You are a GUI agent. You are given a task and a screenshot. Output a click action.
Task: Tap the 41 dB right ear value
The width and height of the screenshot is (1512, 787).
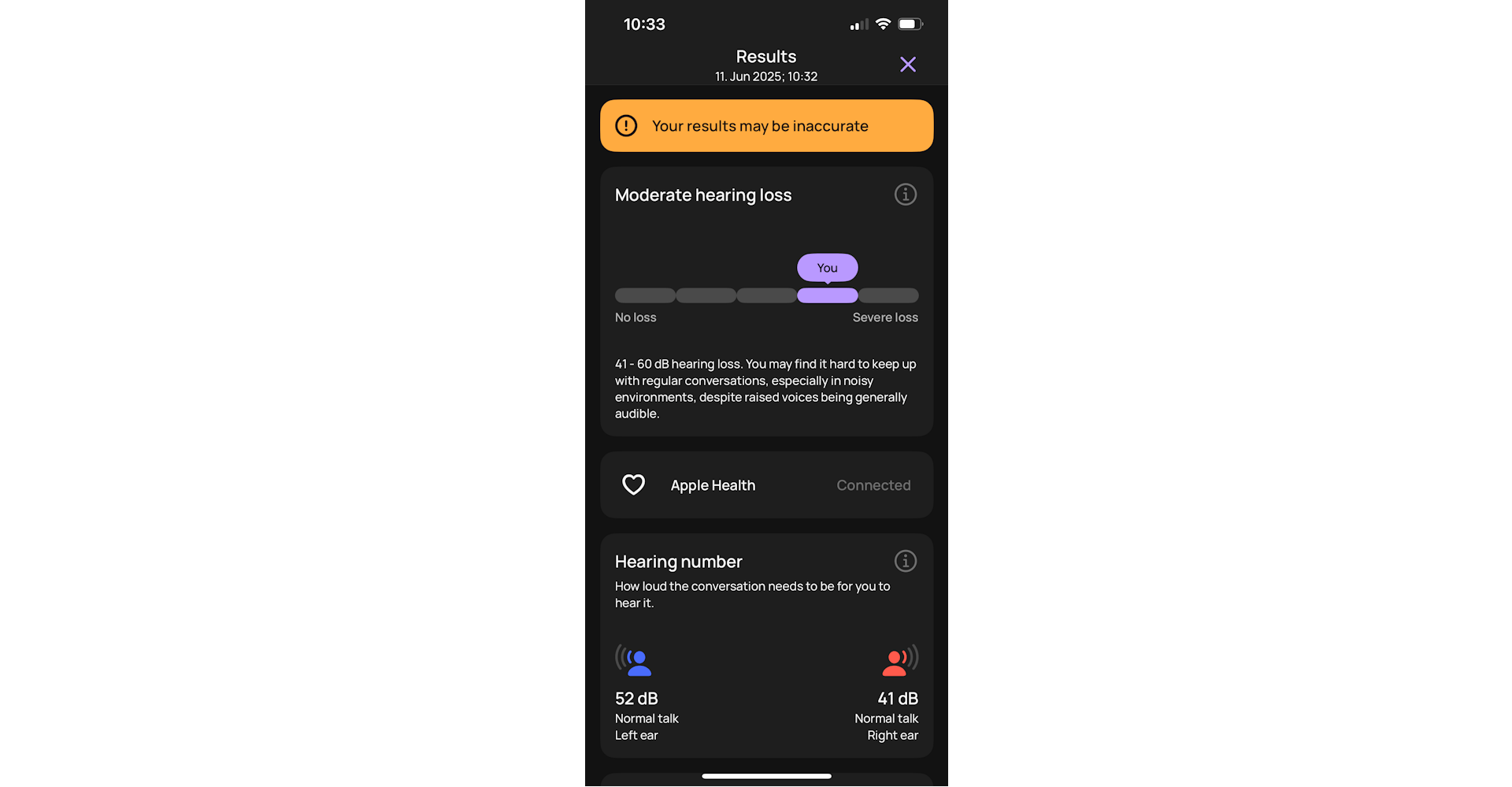click(x=898, y=699)
